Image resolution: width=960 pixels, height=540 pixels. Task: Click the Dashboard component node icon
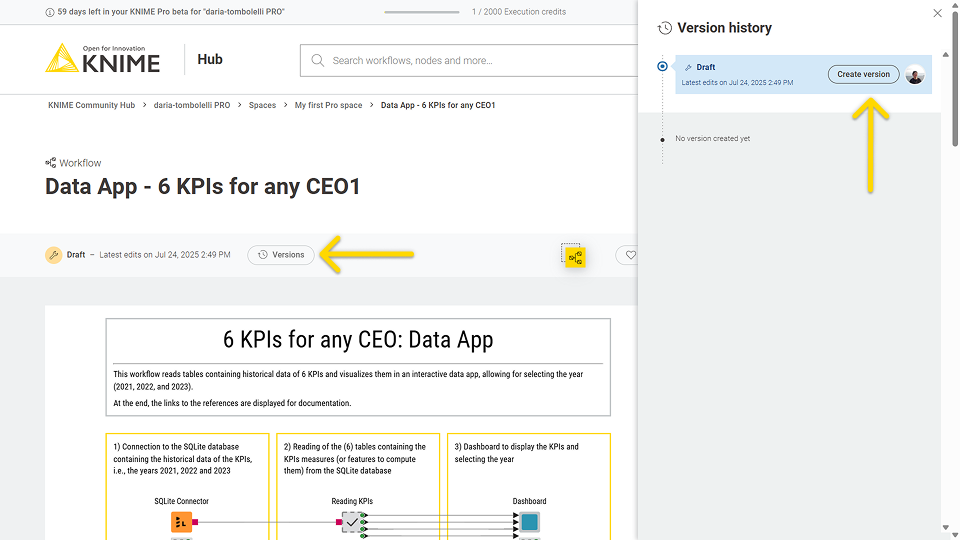[529, 522]
